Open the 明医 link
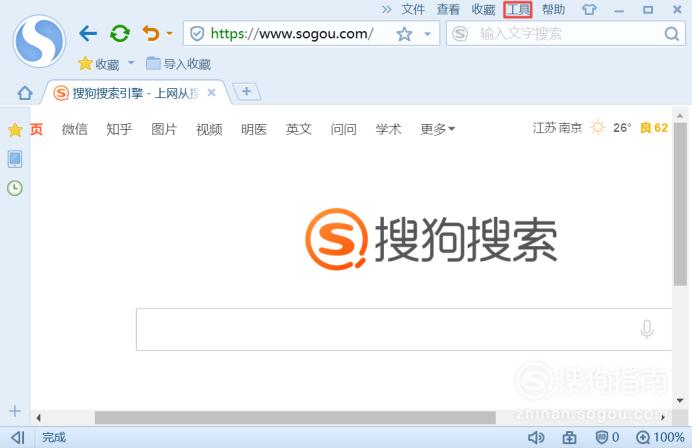Image resolution: width=692 pixels, height=448 pixels. [254, 129]
